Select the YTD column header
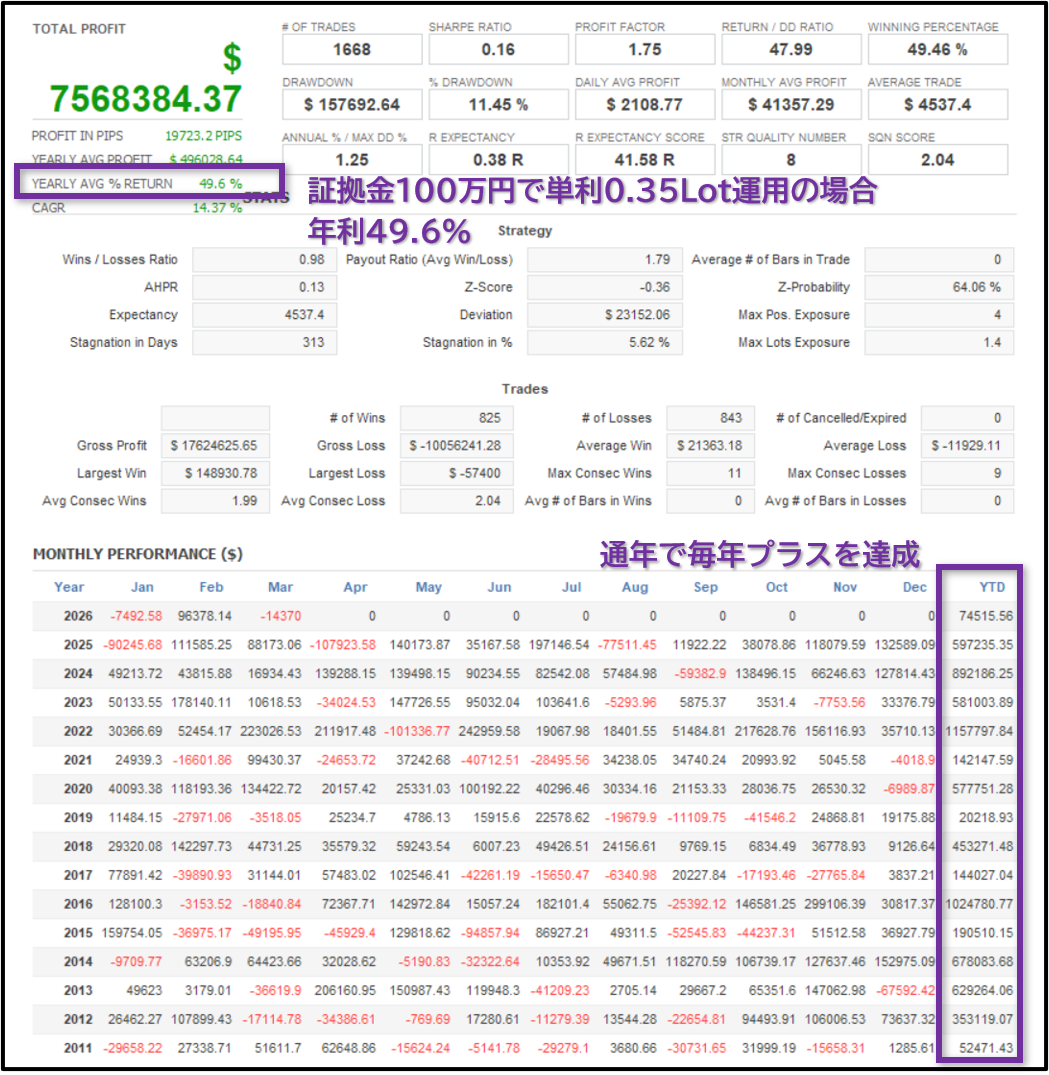Image resolution: width=1049 pixels, height=1075 pixels. tap(992, 588)
